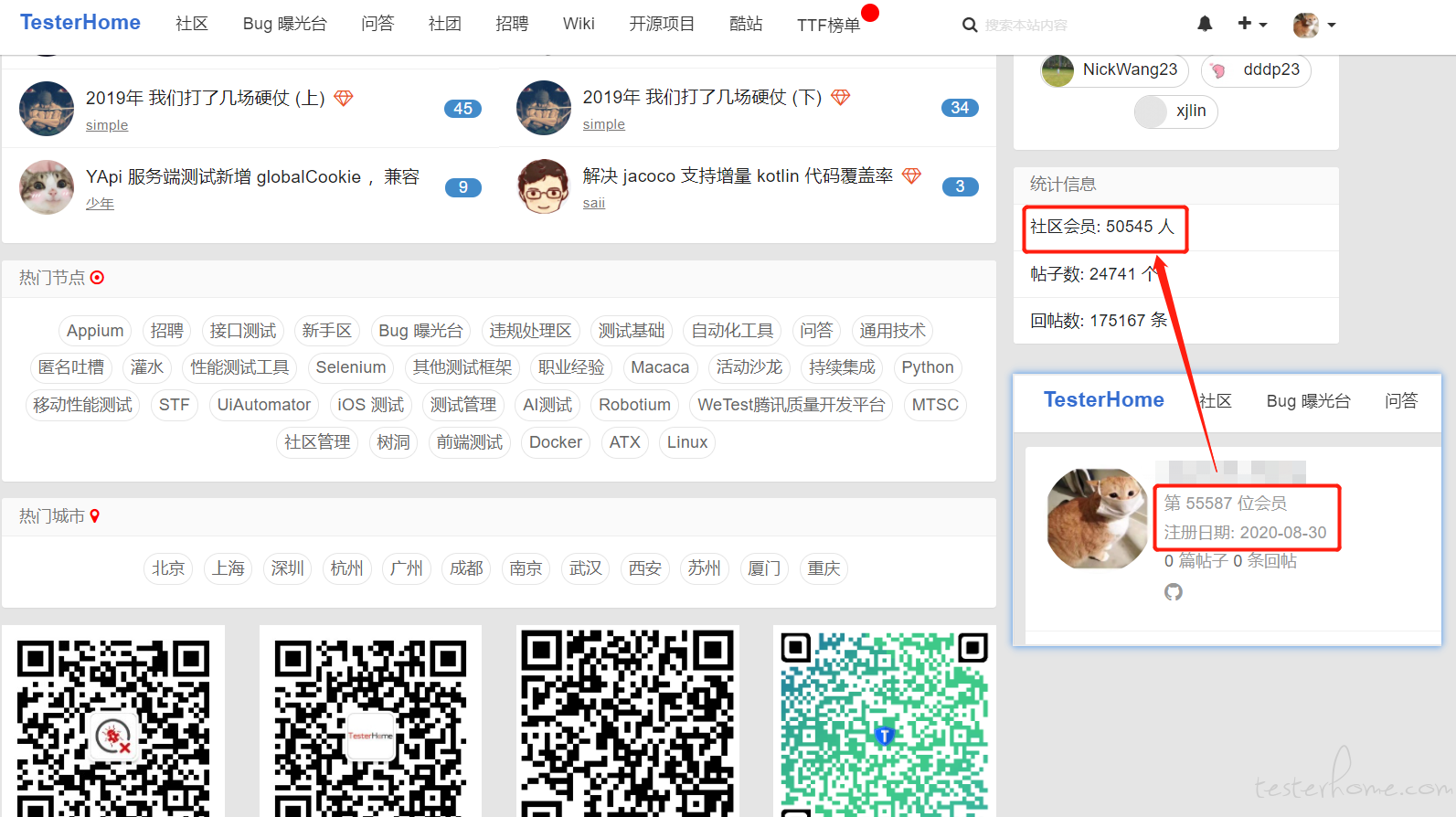Open the jacoco kotlin coverage post
The width and height of the screenshot is (1456, 817).
pyautogui.click(x=738, y=175)
